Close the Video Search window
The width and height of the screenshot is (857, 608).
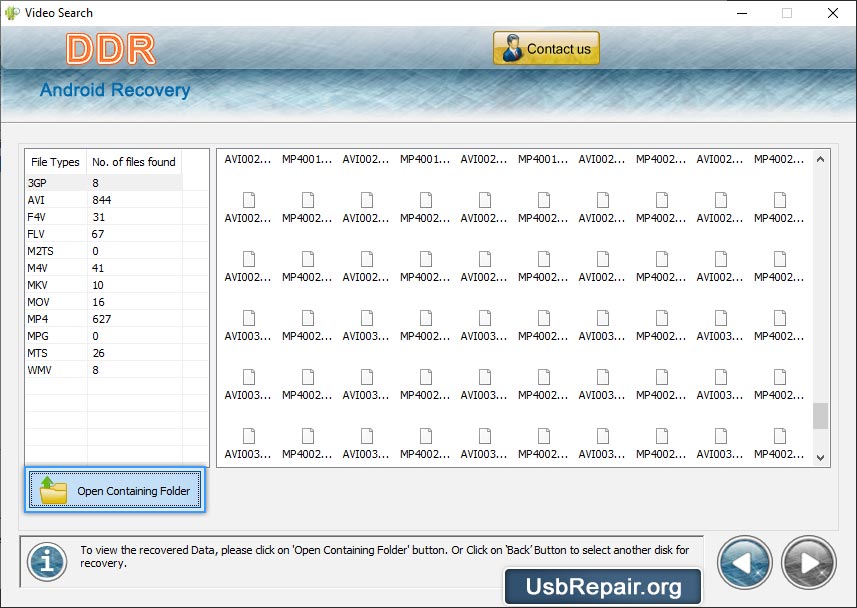pyautogui.click(x=832, y=13)
